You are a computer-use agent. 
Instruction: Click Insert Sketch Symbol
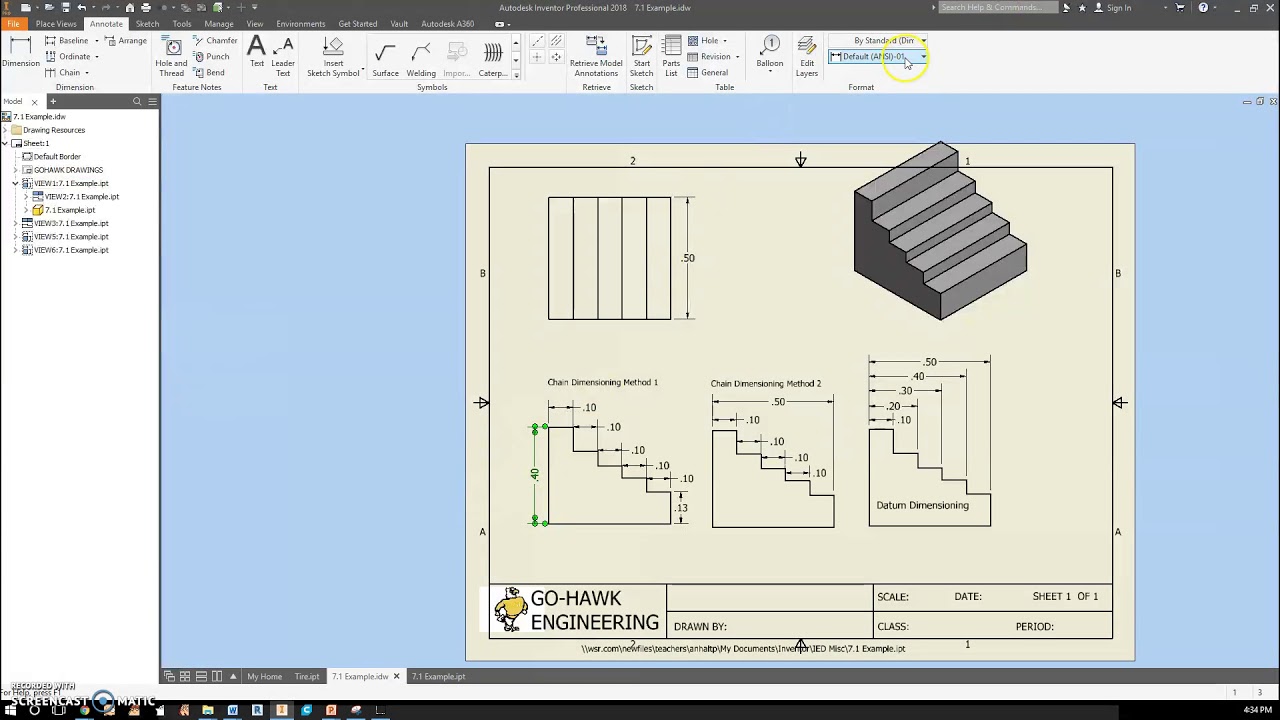pos(333,57)
